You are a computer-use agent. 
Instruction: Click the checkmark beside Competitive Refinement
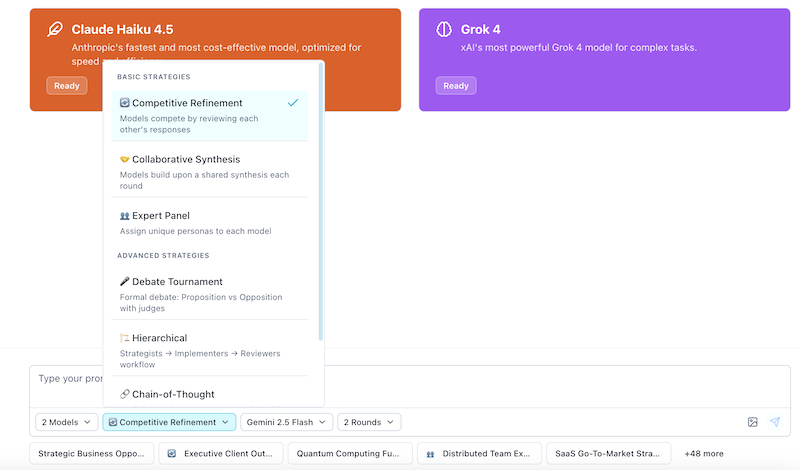(292, 103)
